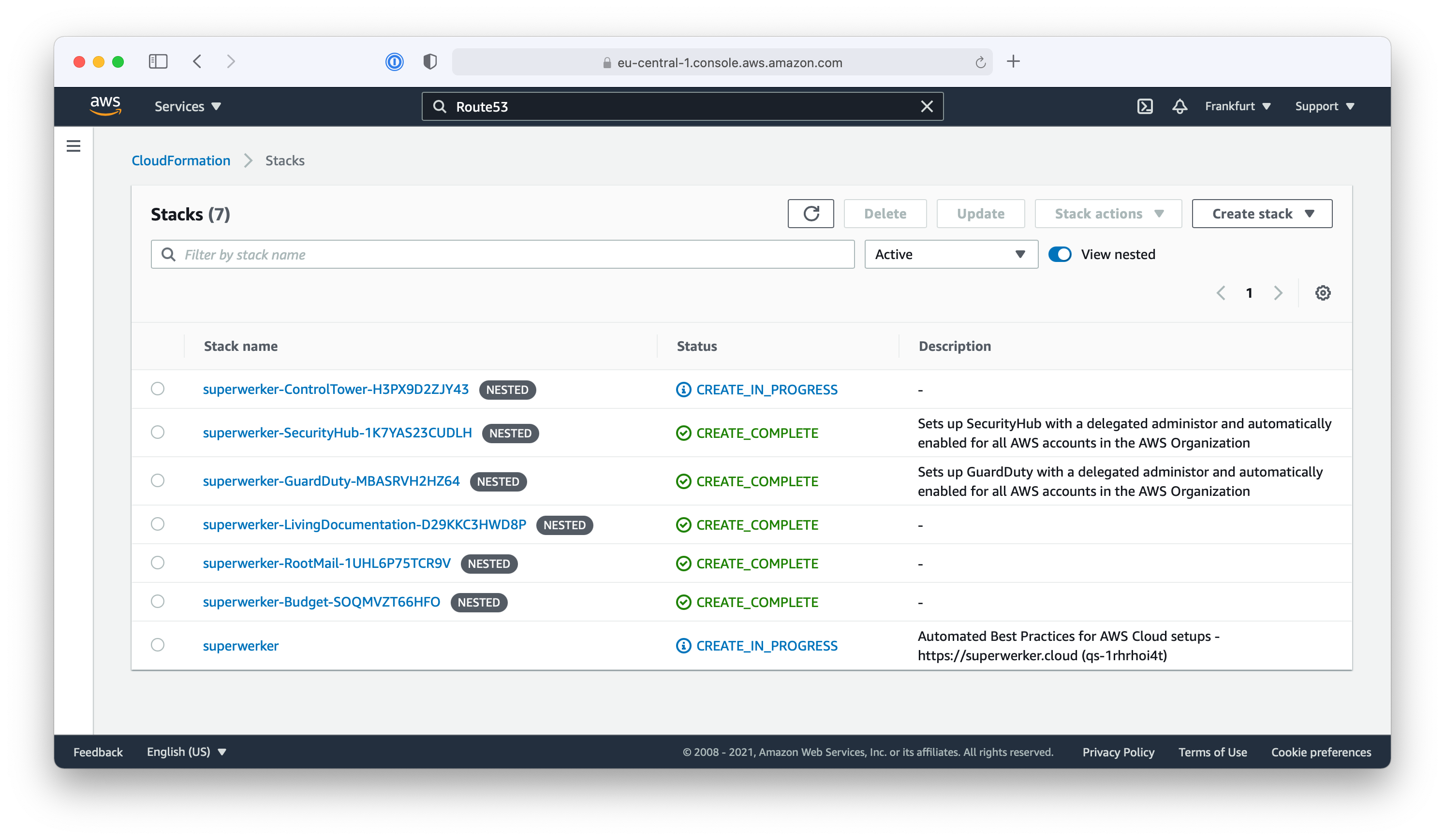
Task: Open the Services dropdown menu
Action: click(x=188, y=107)
